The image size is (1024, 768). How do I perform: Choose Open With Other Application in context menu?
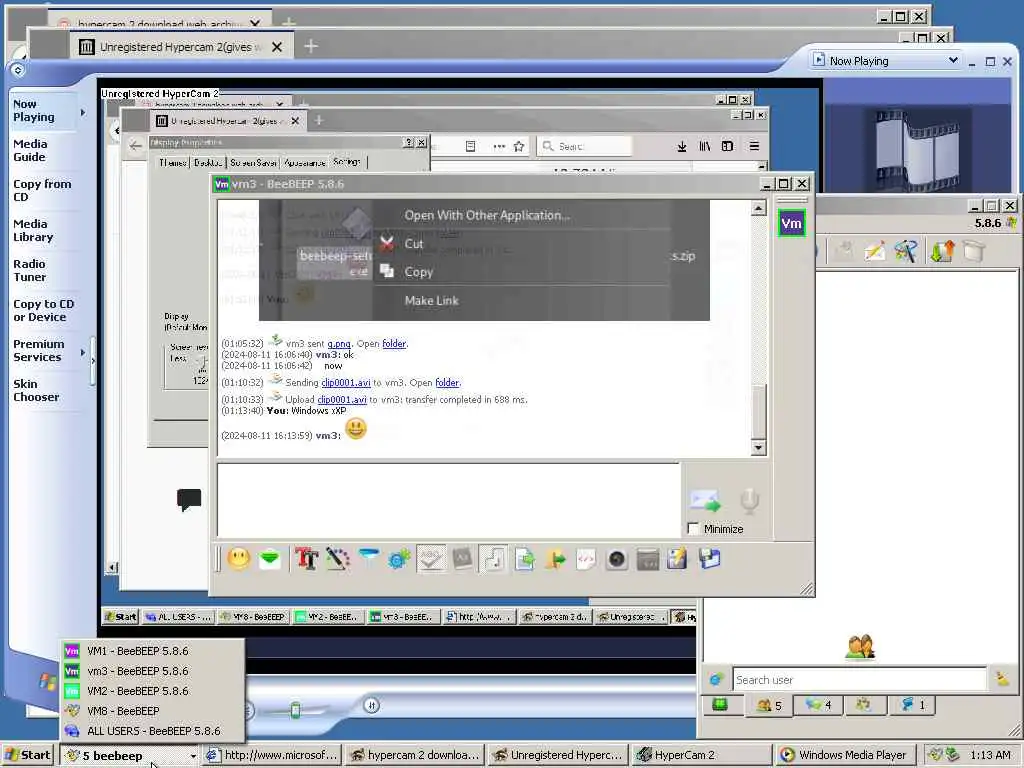tap(487, 215)
